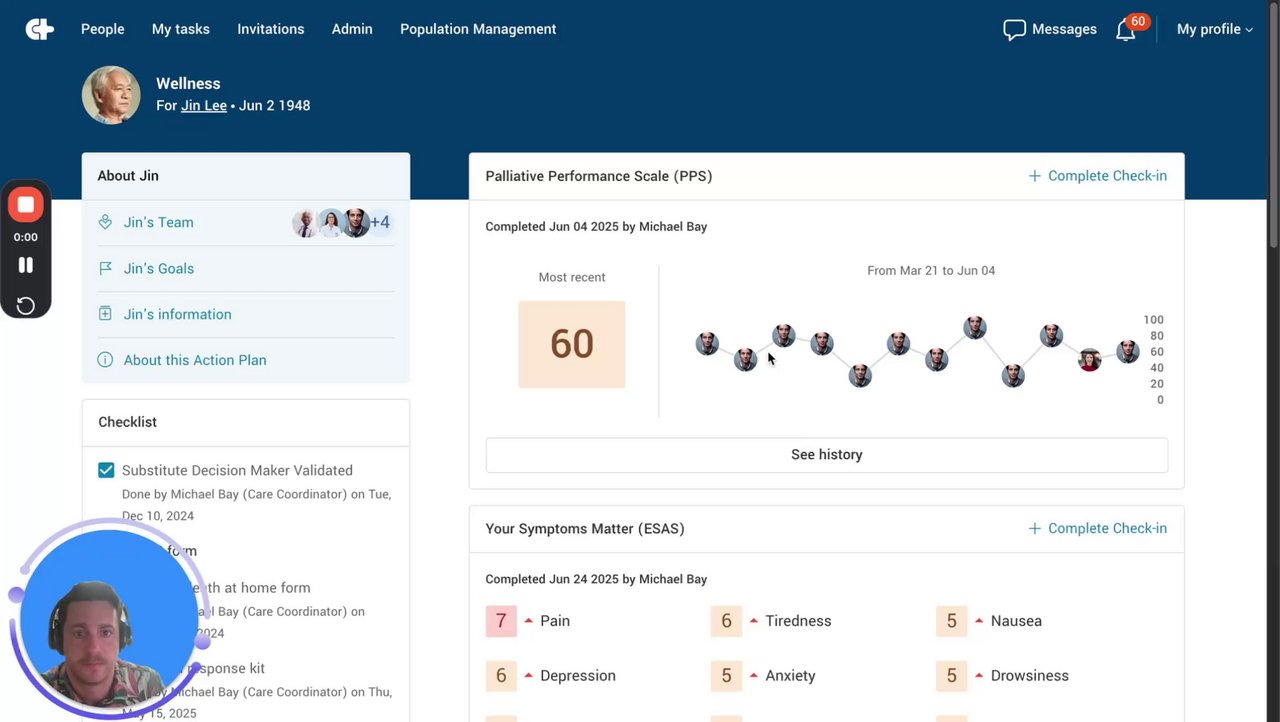Image resolution: width=1280 pixels, height=722 pixels.
Task: Open the notifications bell icon
Action: (x=1125, y=30)
